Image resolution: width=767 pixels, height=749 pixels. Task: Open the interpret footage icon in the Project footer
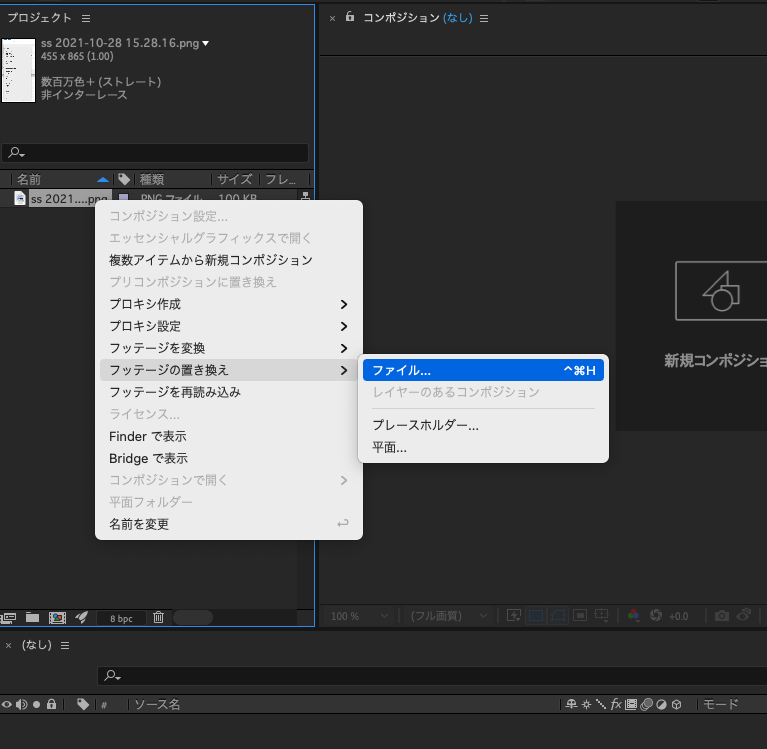pyautogui.click(x=10, y=617)
